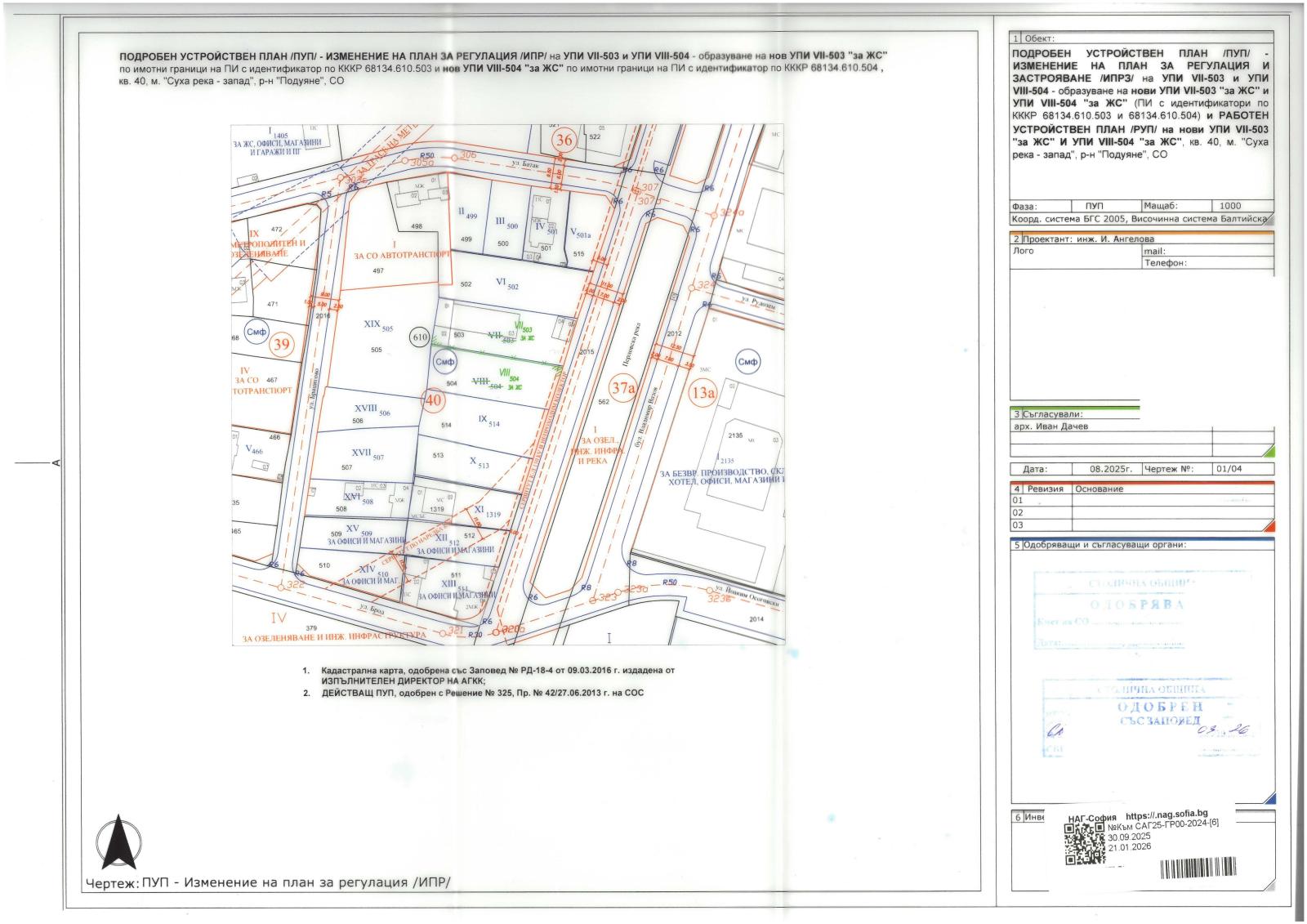The image size is (1307, 924).
Task: Click the QR code on the sticker
Action: pyautogui.click(x=1085, y=843)
